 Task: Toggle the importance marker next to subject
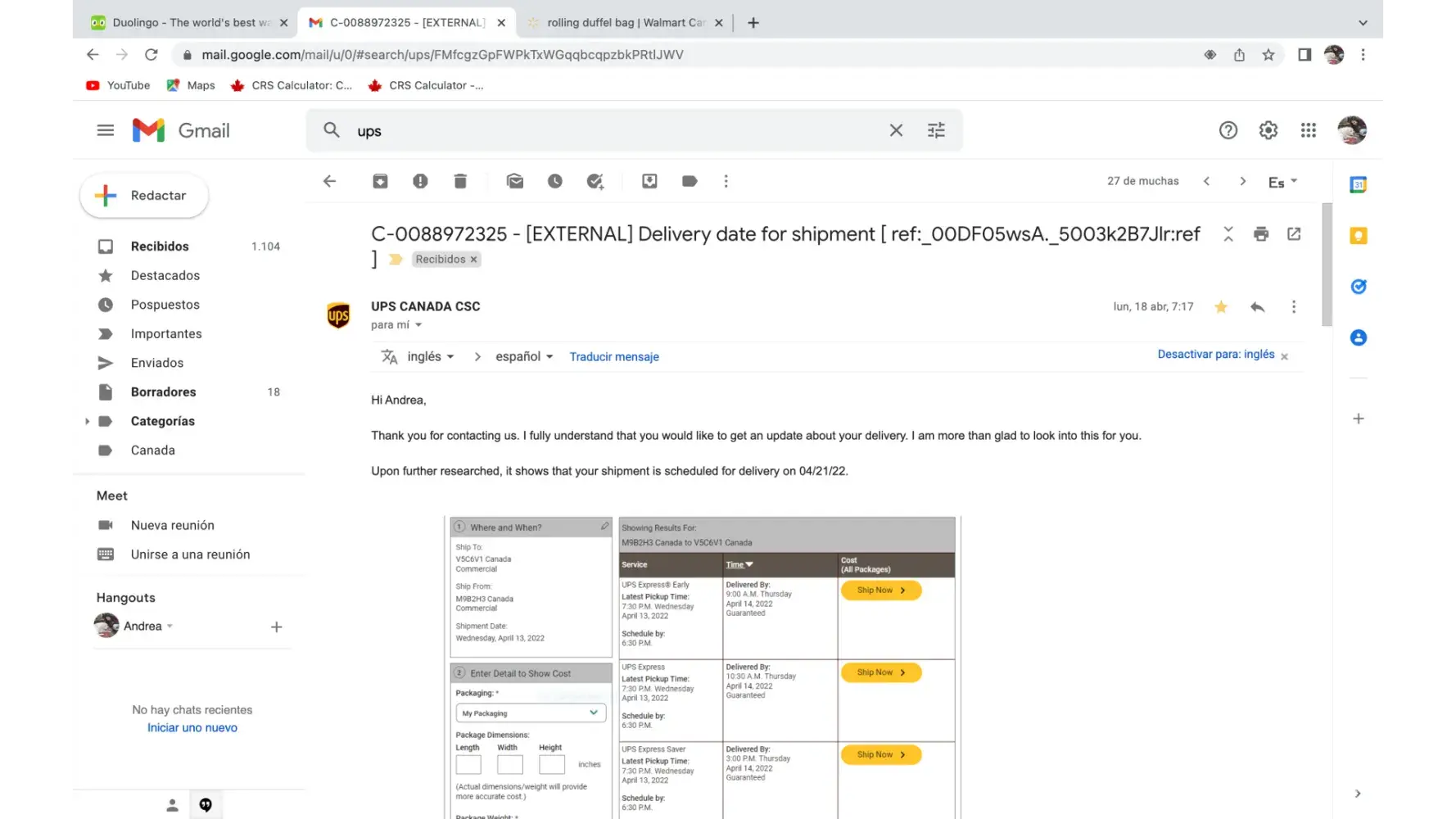396,260
